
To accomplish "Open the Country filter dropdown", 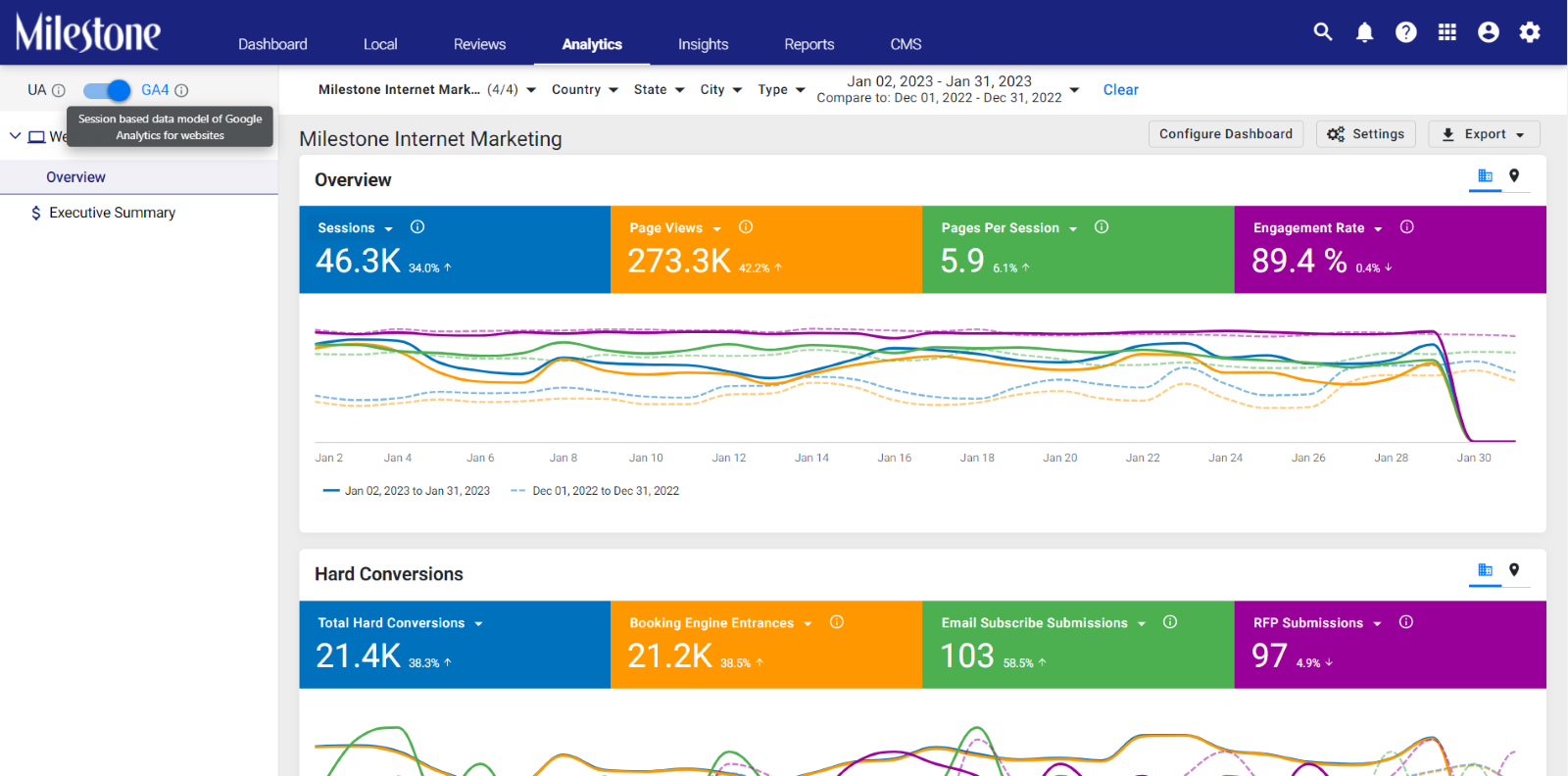I will click(x=585, y=90).
